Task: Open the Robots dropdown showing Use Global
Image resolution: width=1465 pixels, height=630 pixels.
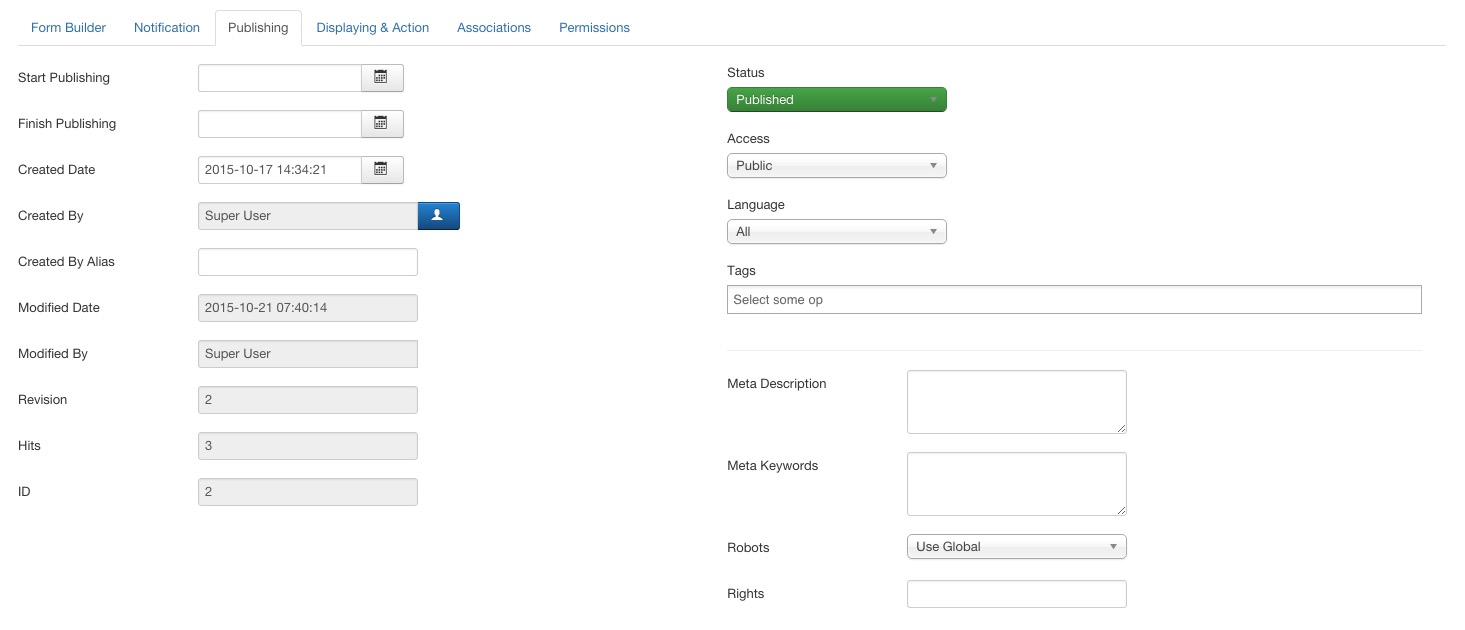Action: point(1016,547)
